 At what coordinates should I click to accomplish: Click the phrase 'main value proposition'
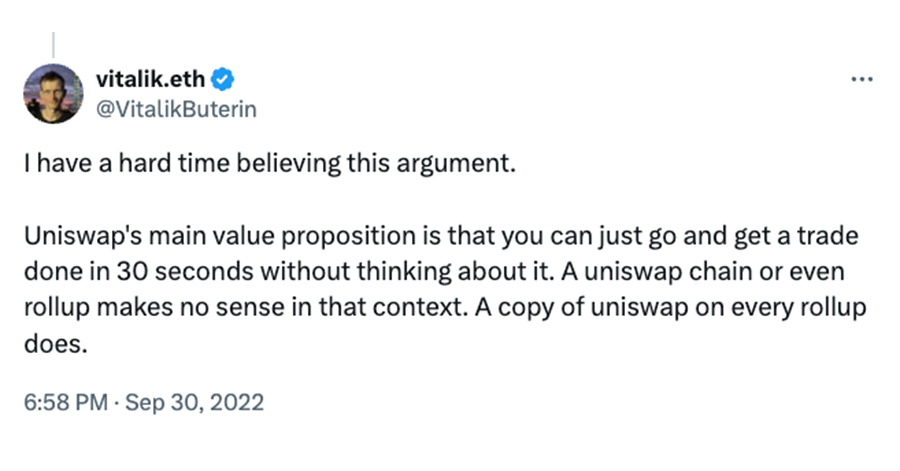283,236
